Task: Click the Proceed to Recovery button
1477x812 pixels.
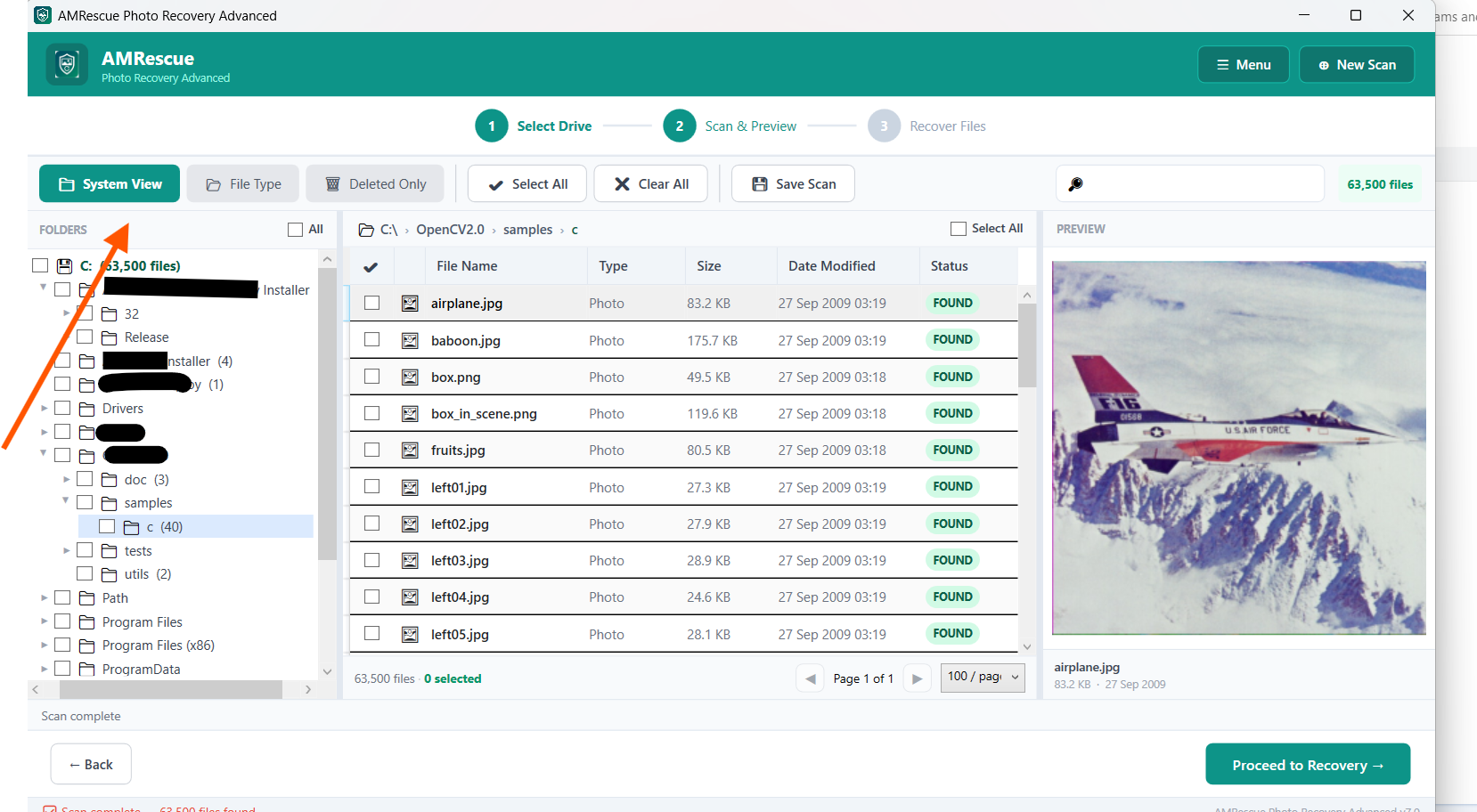Action: (x=1308, y=765)
